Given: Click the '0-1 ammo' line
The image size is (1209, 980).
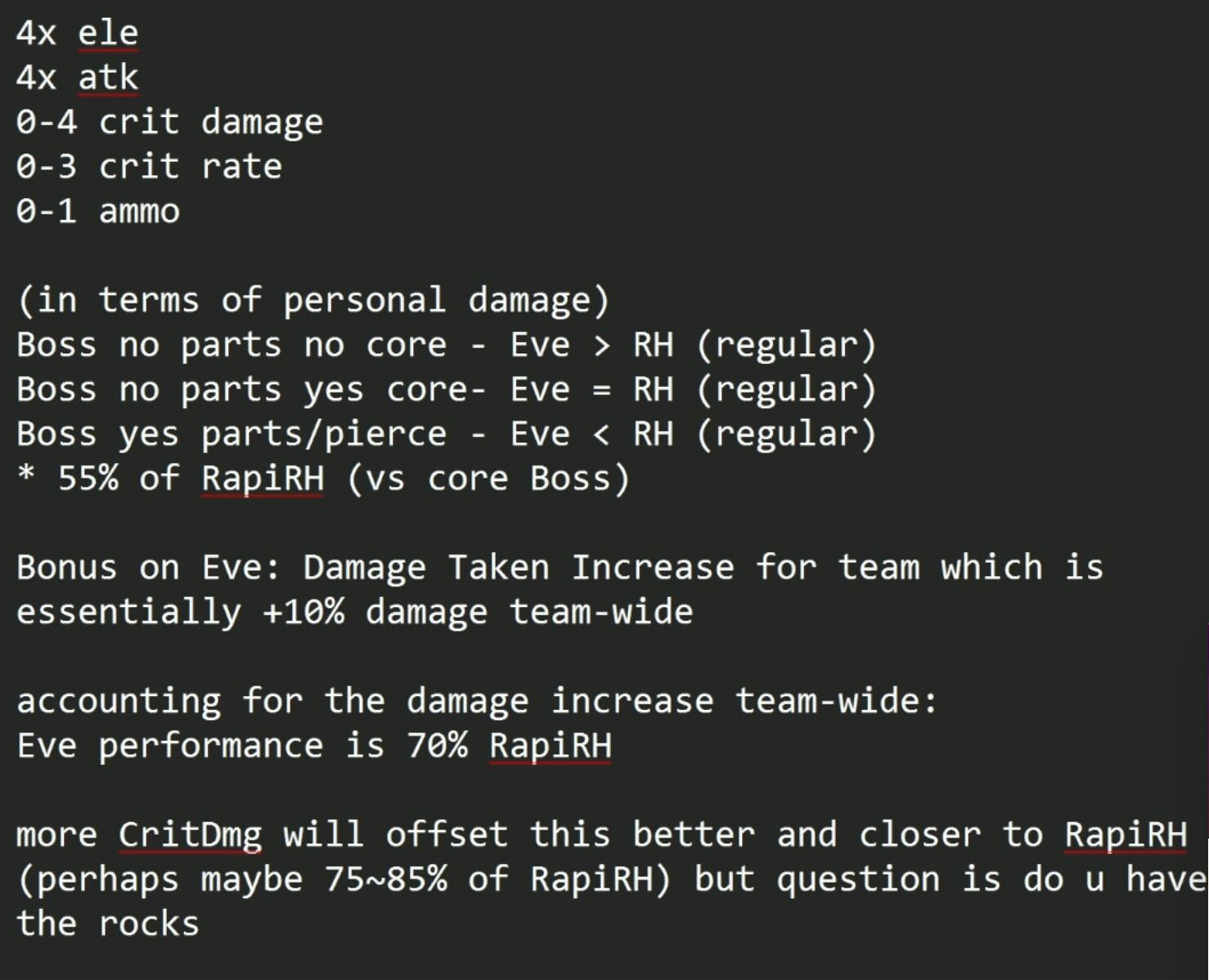Looking at the screenshot, I should tap(97, 211).
